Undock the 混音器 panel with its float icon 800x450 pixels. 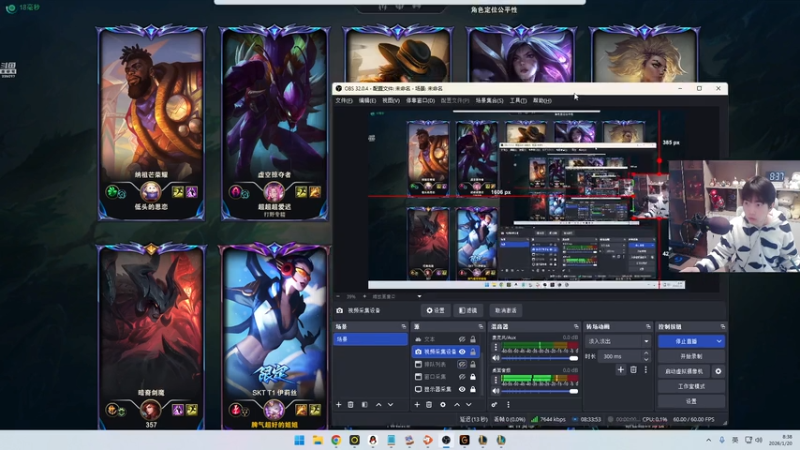[x=576, y=327]
